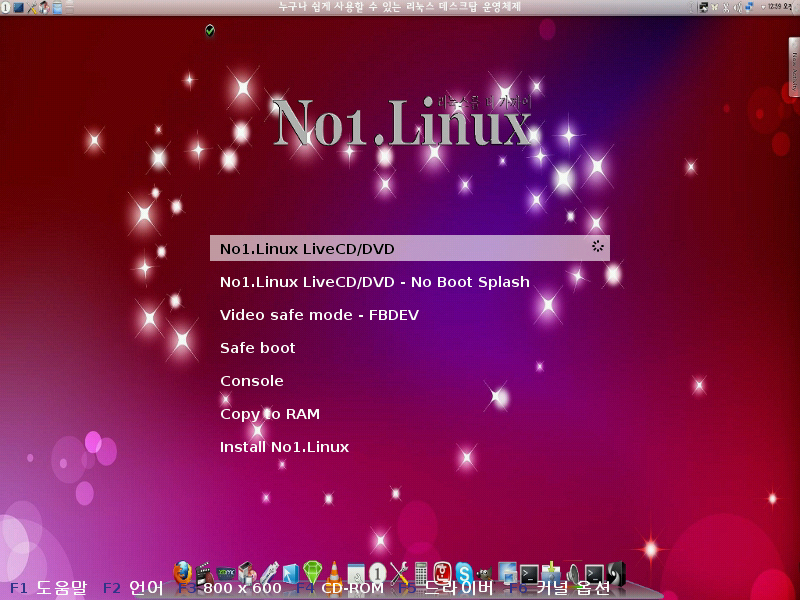Open wrench and screwdriver settings in dock
This screenshot has height=600, width=800.
click(399, 572)
